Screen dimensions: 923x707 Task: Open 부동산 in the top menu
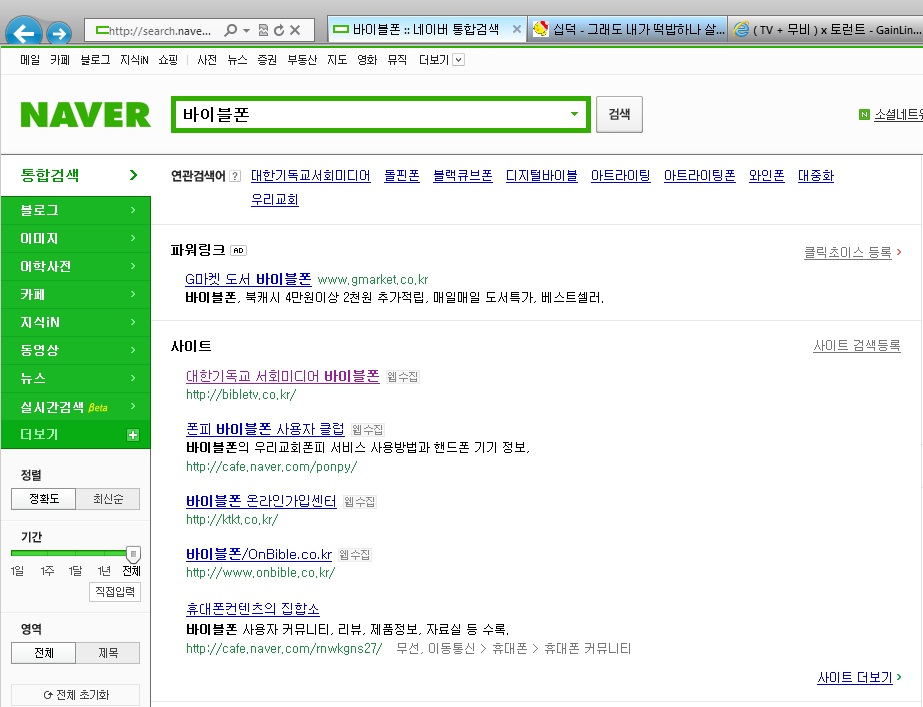click(302, 60)
